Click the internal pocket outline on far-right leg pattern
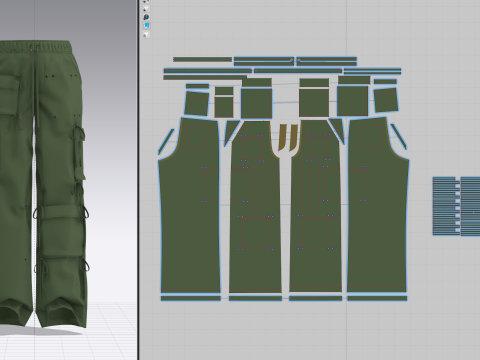This screenshot has height=360, width=480. click(371, 137)
